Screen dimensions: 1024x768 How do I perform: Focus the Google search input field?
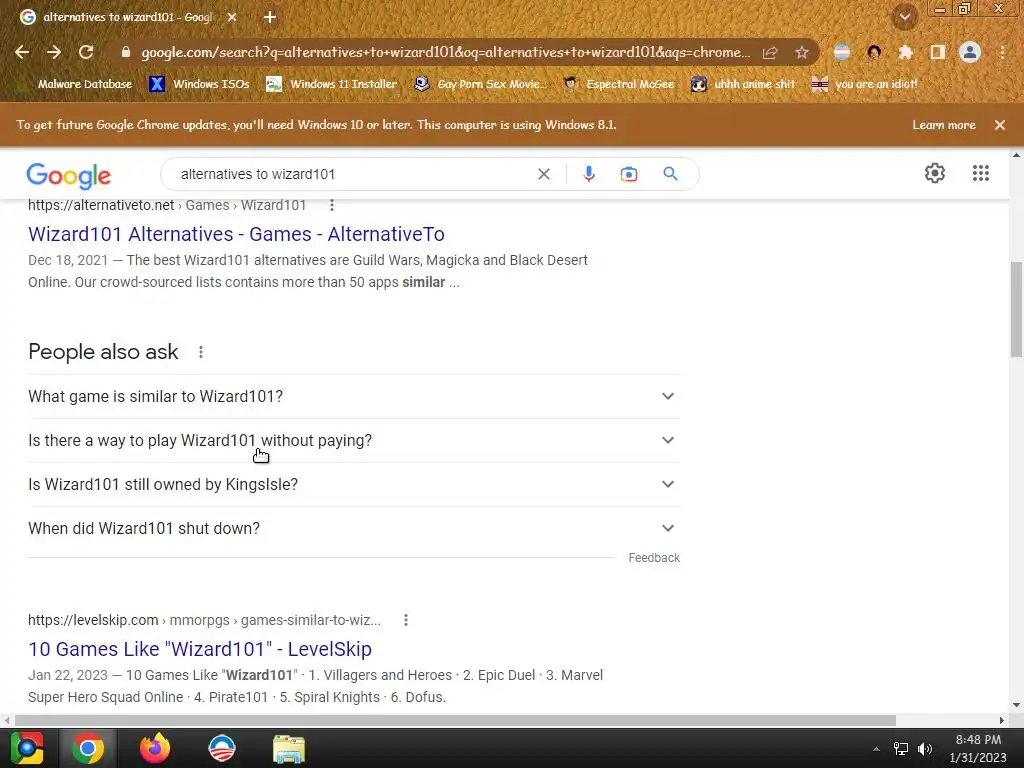353,174
